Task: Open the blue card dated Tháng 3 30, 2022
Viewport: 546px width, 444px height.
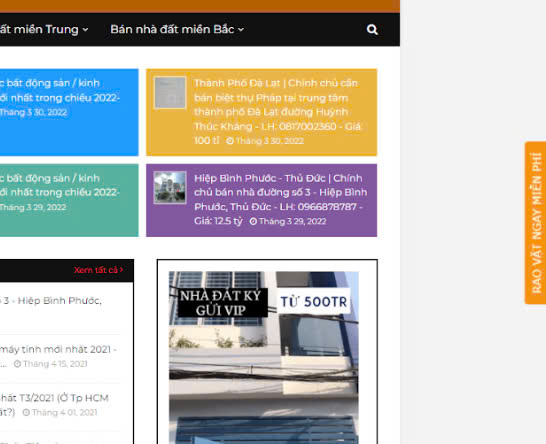Action: pos(69,112)
